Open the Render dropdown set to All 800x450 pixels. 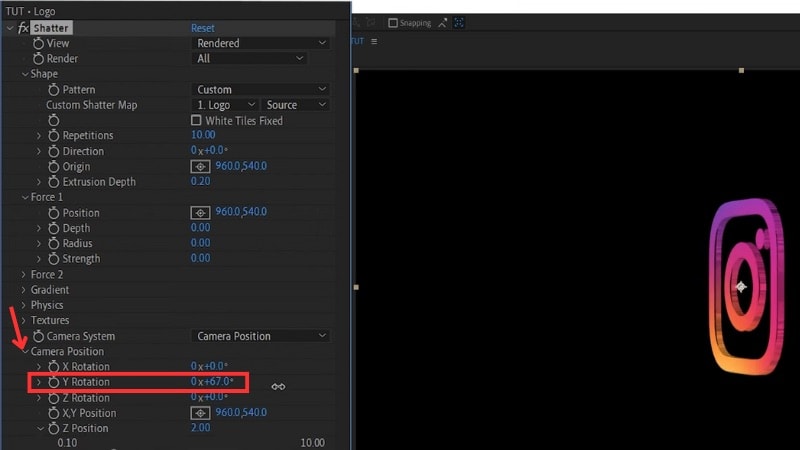[x=249, y=59]
